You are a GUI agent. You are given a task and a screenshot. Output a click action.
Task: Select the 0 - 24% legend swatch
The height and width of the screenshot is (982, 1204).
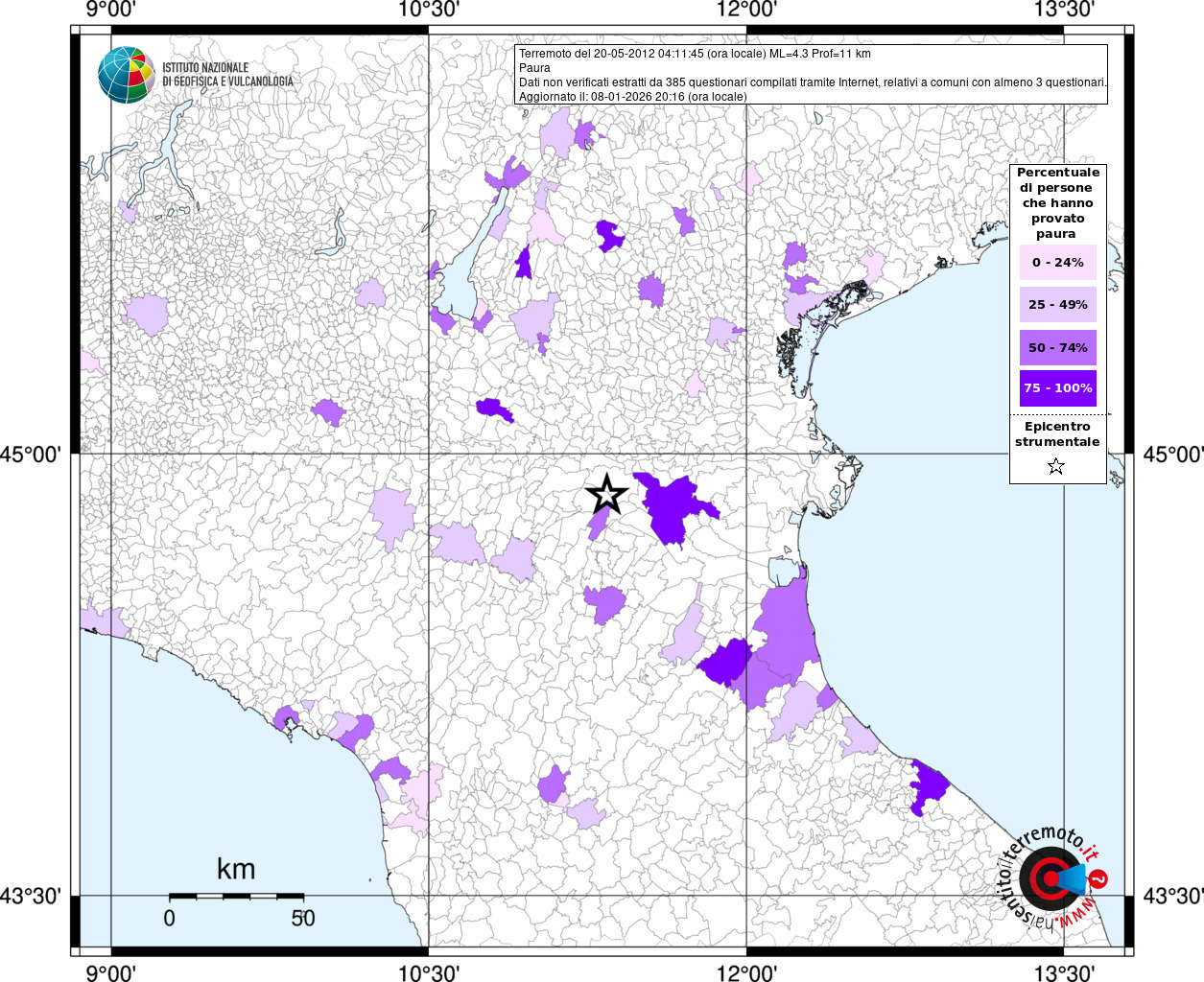click(1057, 262)
